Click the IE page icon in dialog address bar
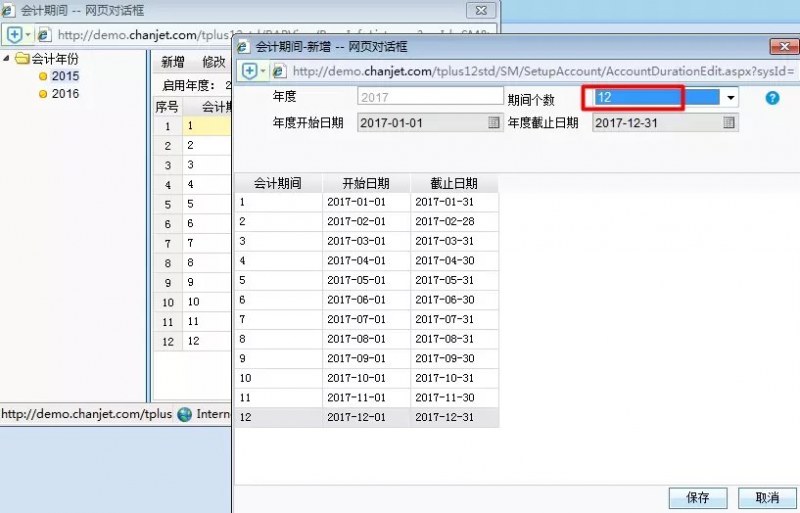The image size is (800, 513). click(x=278, y=71)
